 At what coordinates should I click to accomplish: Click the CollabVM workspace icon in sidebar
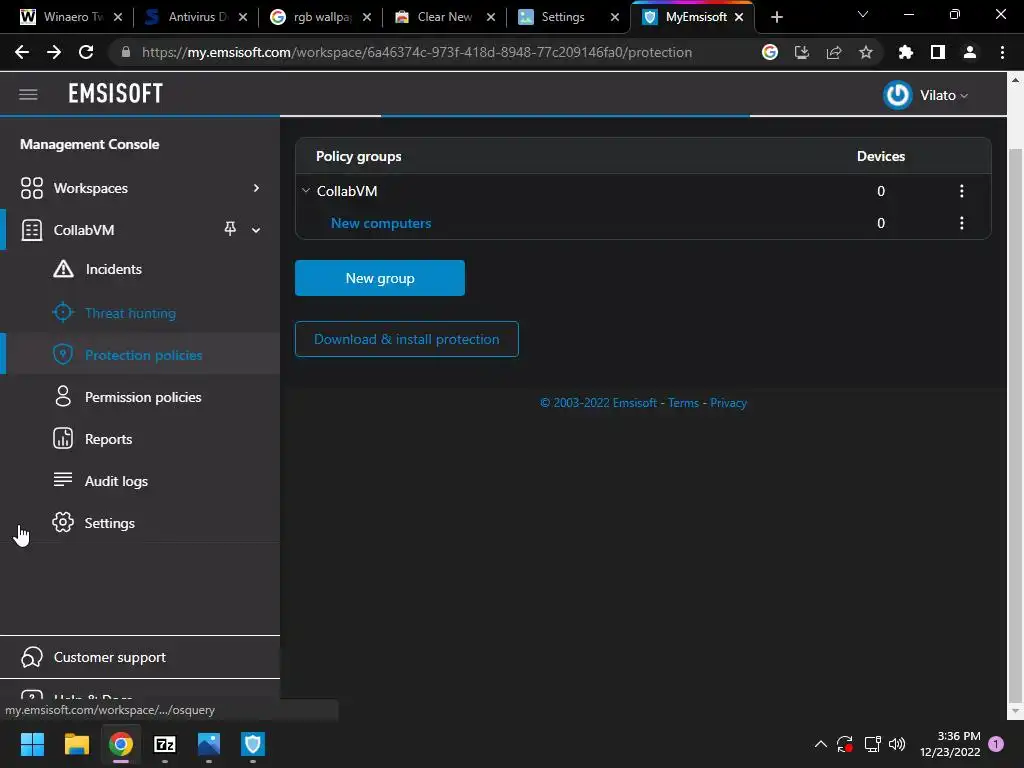31,230
